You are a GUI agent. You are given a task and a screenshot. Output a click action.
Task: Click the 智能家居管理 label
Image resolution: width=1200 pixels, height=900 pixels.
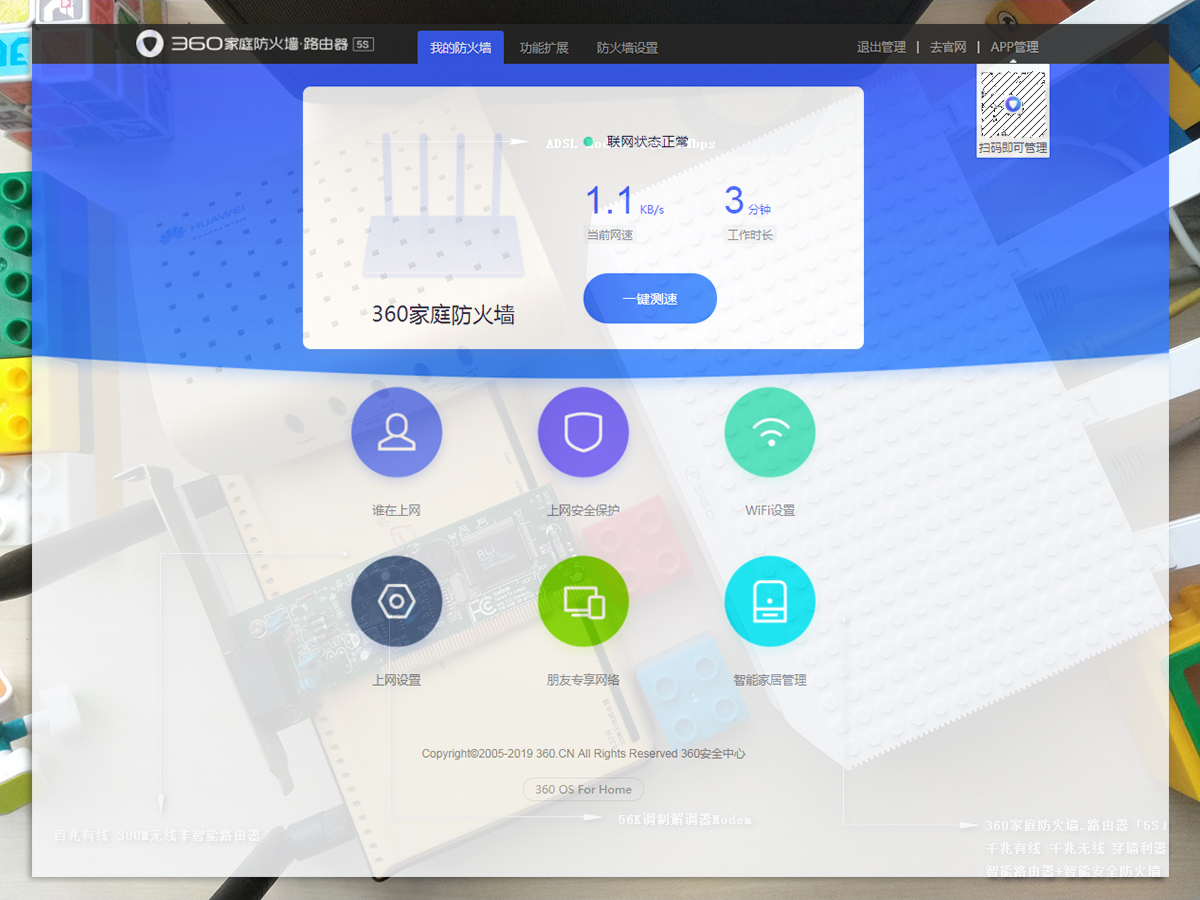pos(770,680)
